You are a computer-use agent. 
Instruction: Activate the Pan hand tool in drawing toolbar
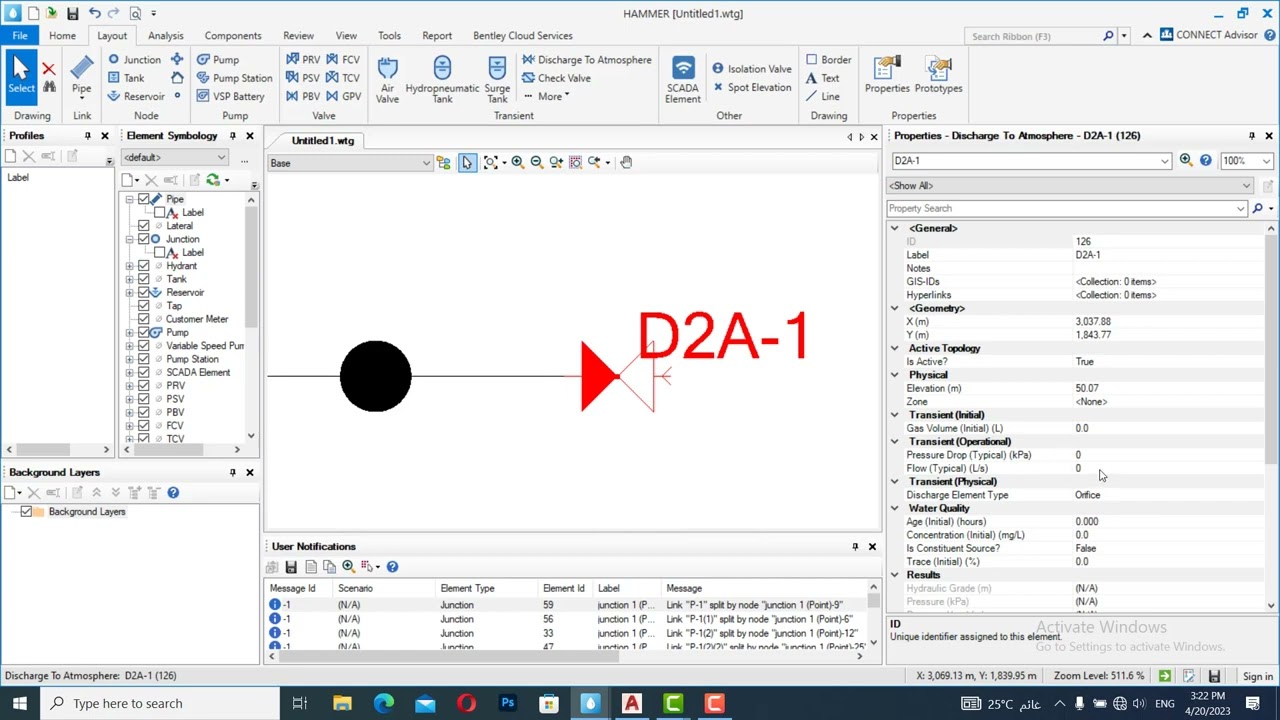pyautogui.click(x=626, y=162)
